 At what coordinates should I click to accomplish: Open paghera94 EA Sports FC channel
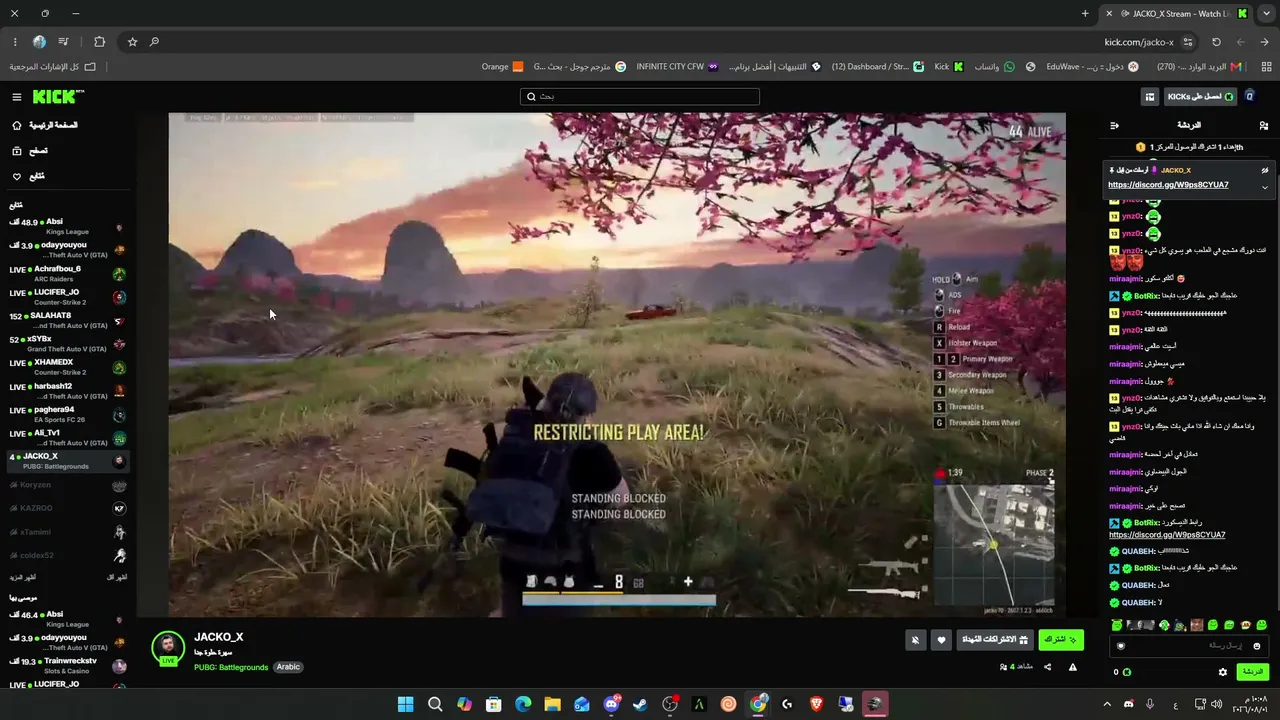tap(67, 414)
